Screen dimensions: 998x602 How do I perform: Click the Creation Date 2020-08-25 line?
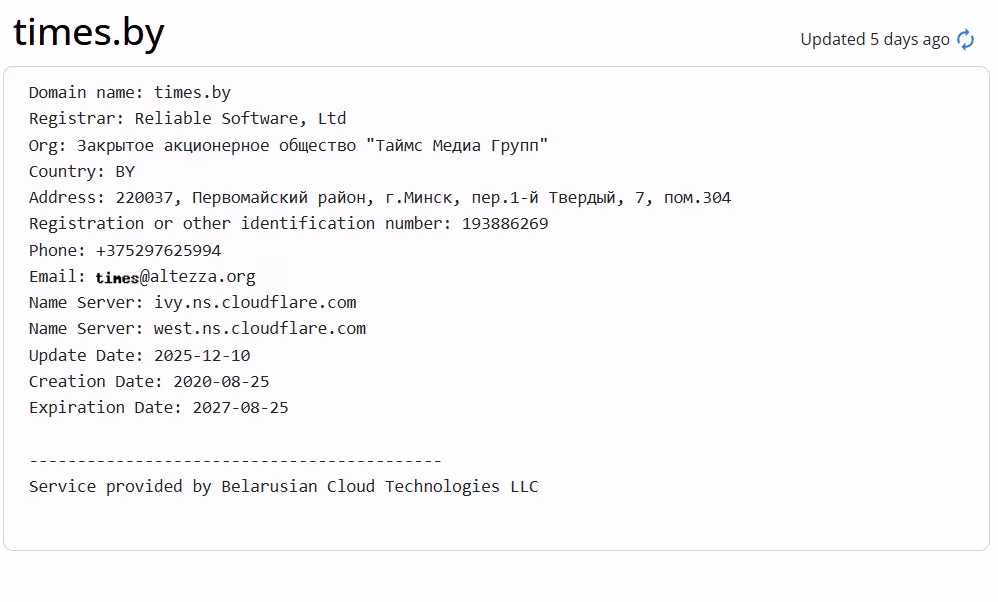coord(149,381)
